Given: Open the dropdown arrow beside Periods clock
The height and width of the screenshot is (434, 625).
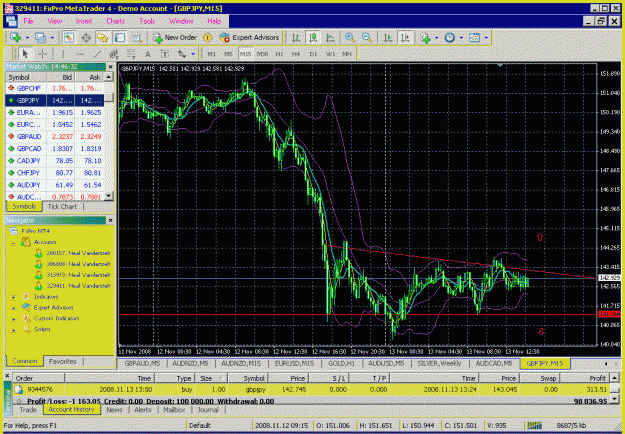Looking at the screenshot, I should point(462,37).
